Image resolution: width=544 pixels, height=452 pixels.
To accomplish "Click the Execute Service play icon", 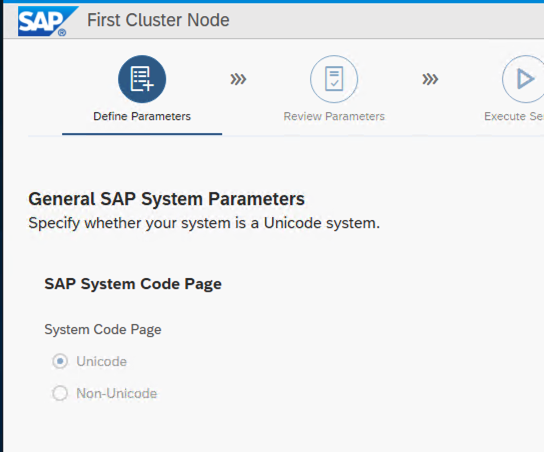I will [x=524, y=79].
